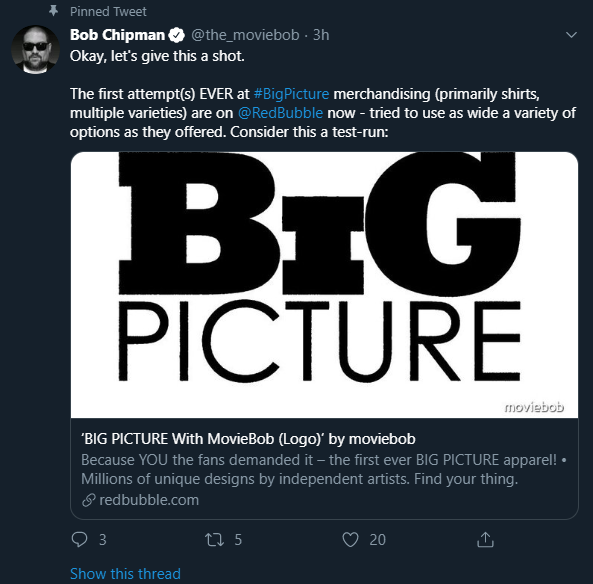Click the redbubble.com domain link
This screenshot has height=584, width=593.
pyautogui.click(x=149, y=500)
